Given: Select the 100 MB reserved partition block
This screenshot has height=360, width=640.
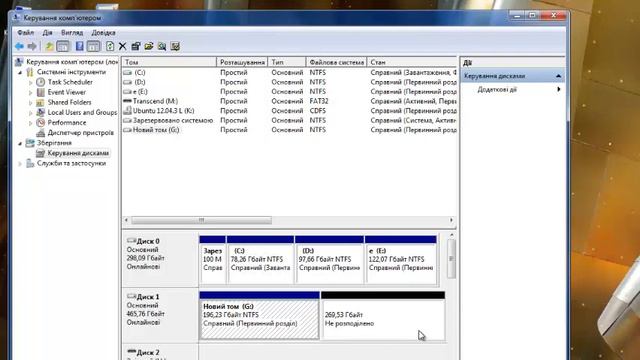Looking at the screenshot, I should click(x=213, y=259).
